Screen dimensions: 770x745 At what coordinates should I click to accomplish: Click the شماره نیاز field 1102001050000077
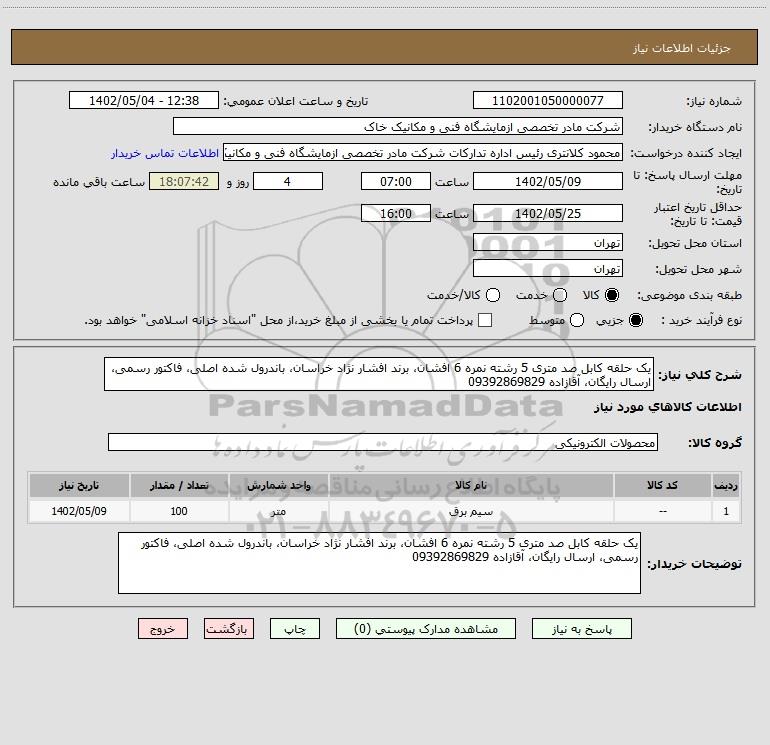tap(548, 101)
